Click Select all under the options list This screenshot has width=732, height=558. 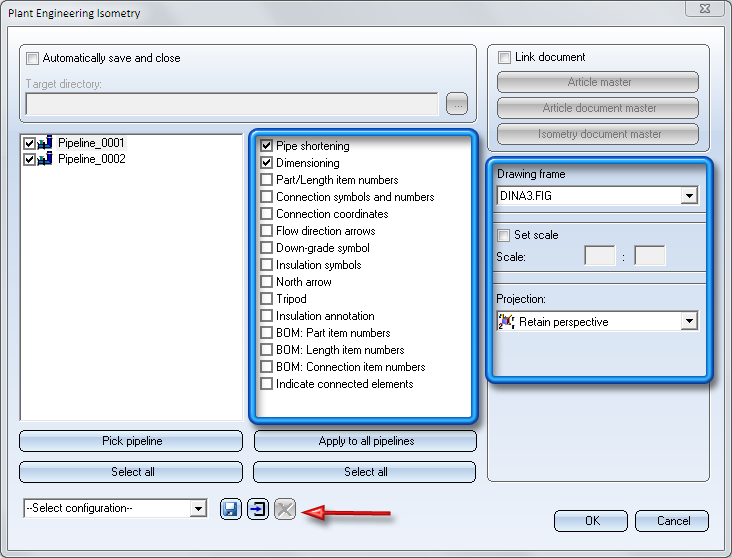[x=365, y=472]
